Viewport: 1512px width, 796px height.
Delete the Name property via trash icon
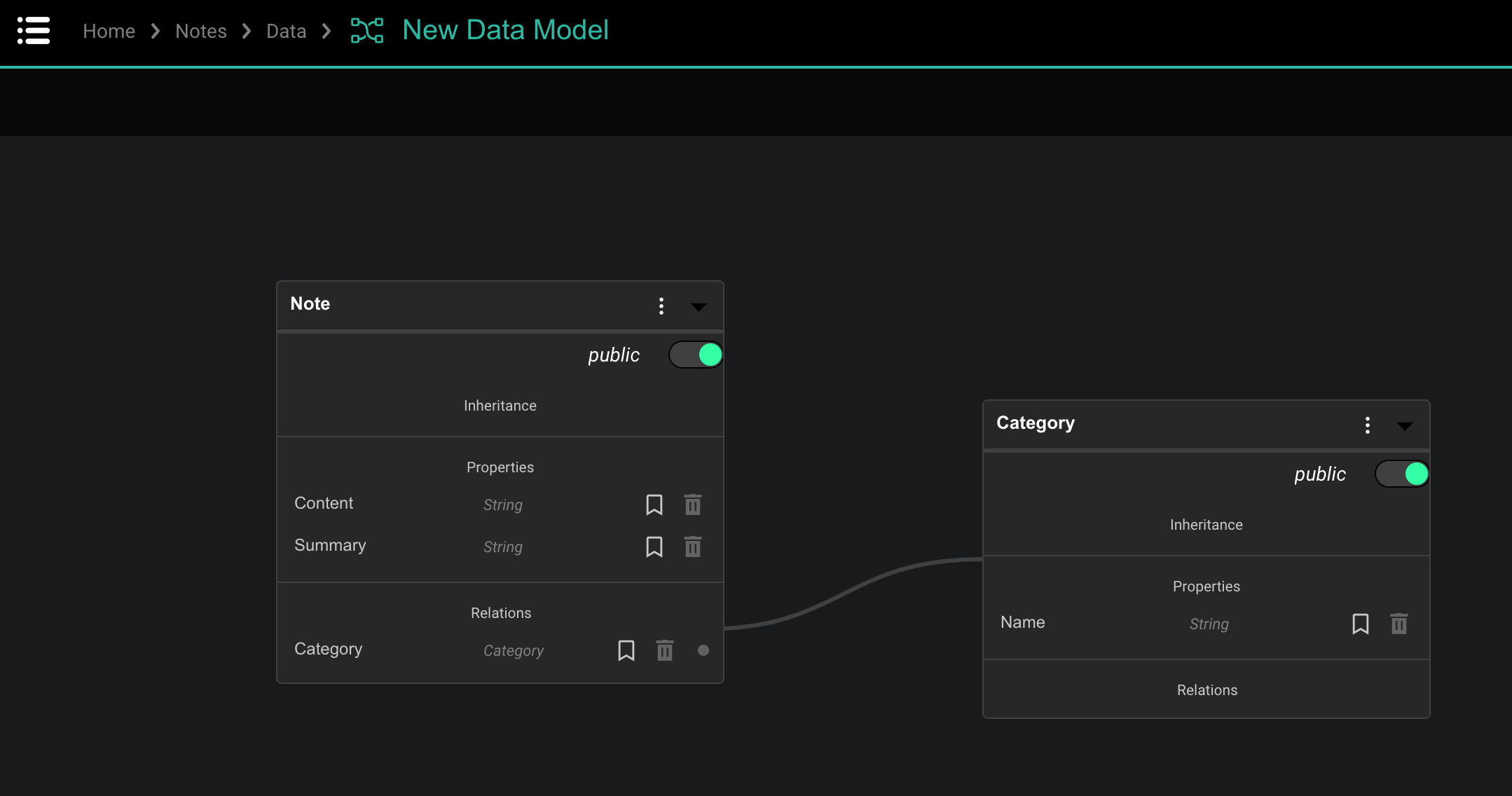click(1398, 624)
